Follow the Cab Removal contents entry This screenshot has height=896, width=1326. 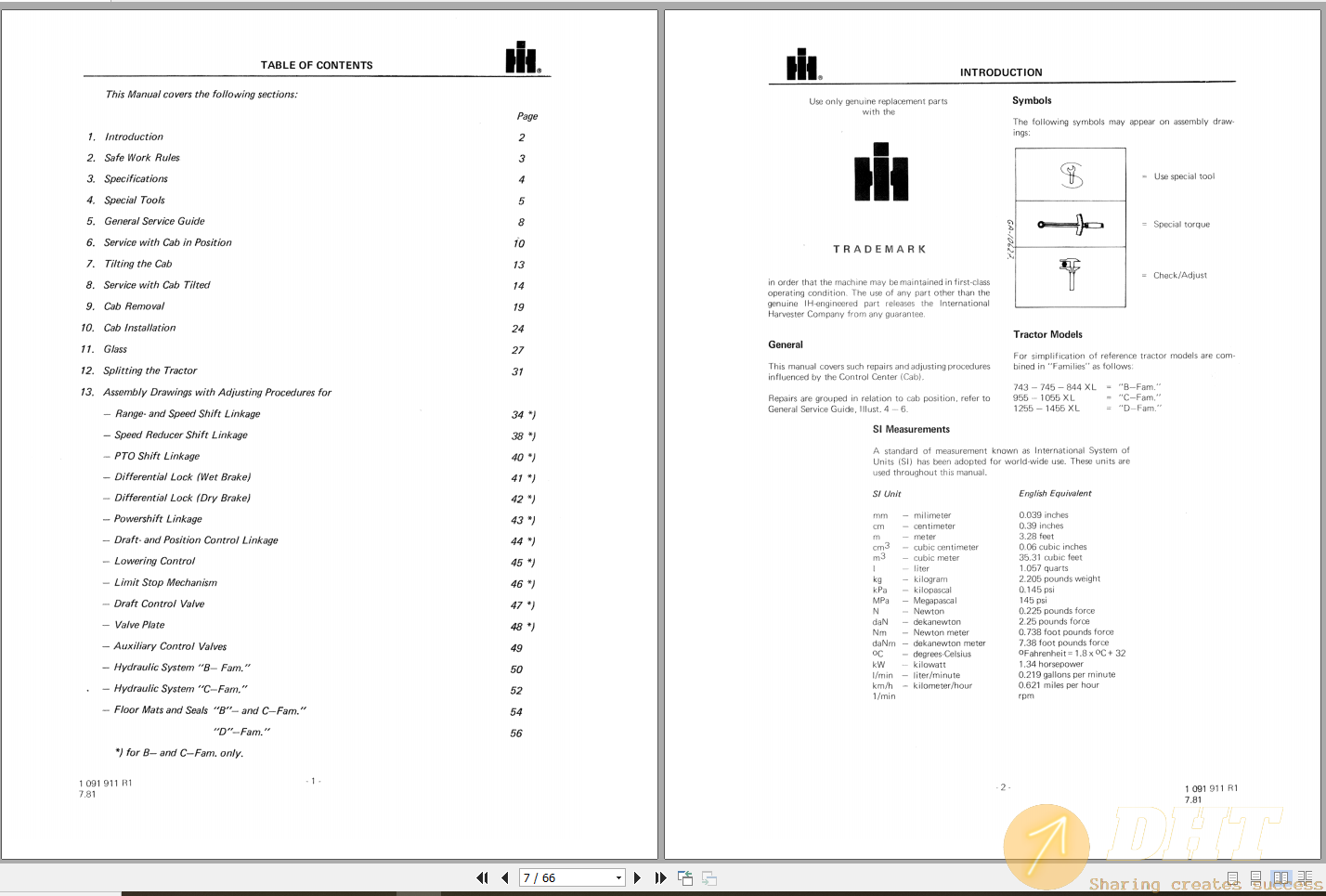[134, 305]
